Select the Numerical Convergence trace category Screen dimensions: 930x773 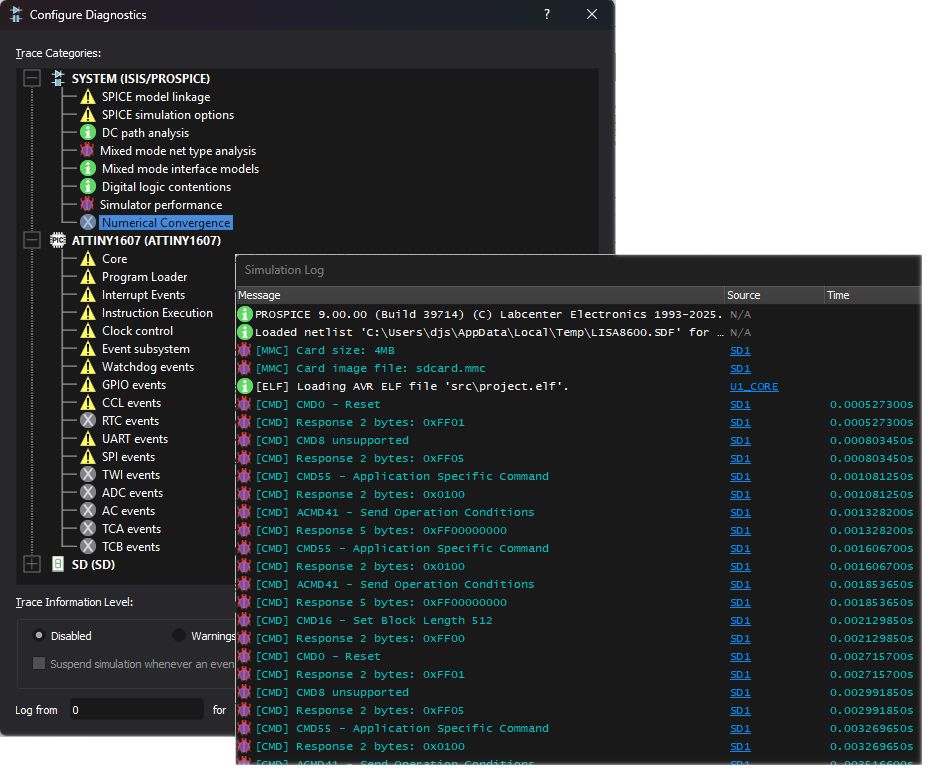tap(166, 223)
